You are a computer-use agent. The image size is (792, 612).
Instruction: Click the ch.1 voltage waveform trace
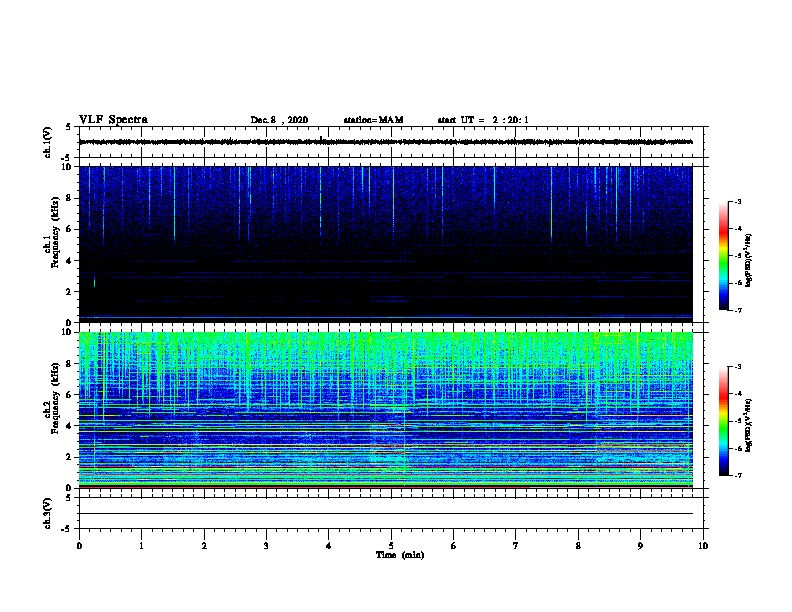click(385, 142)
